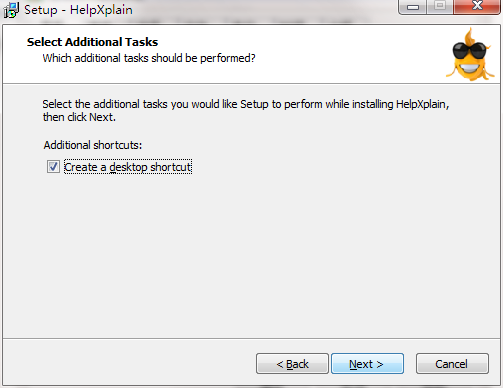Image resolution: width=503 pixels, height=388 pixels.
Task: Click the greyed-out maximize window button
Action: 440,6
